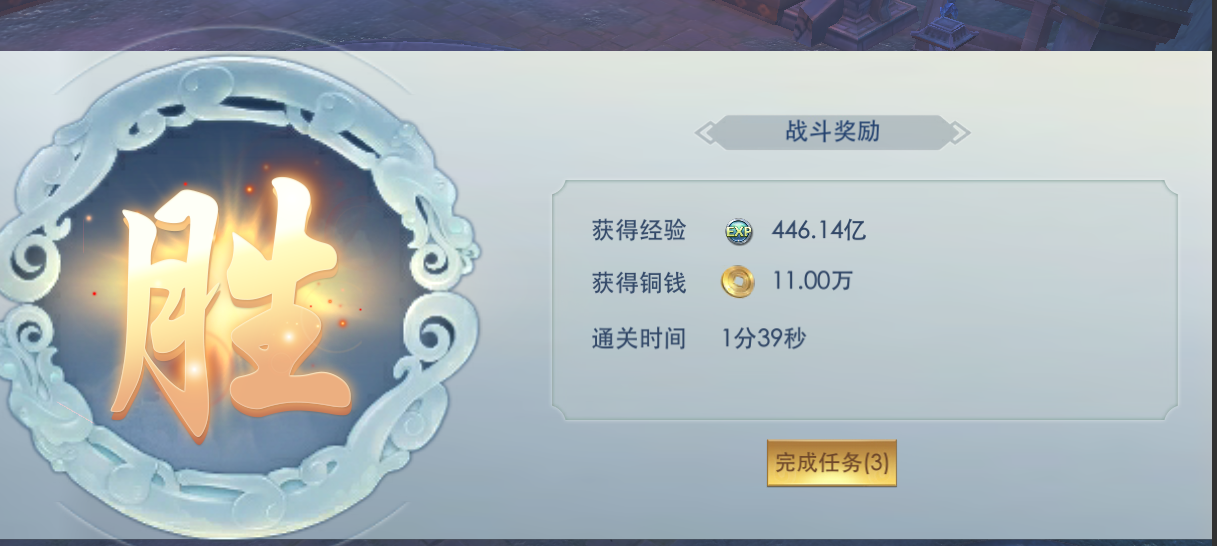
Task: Click the right chevron ornament beside 战斗奖励
Action: click(x=959, y=132)
